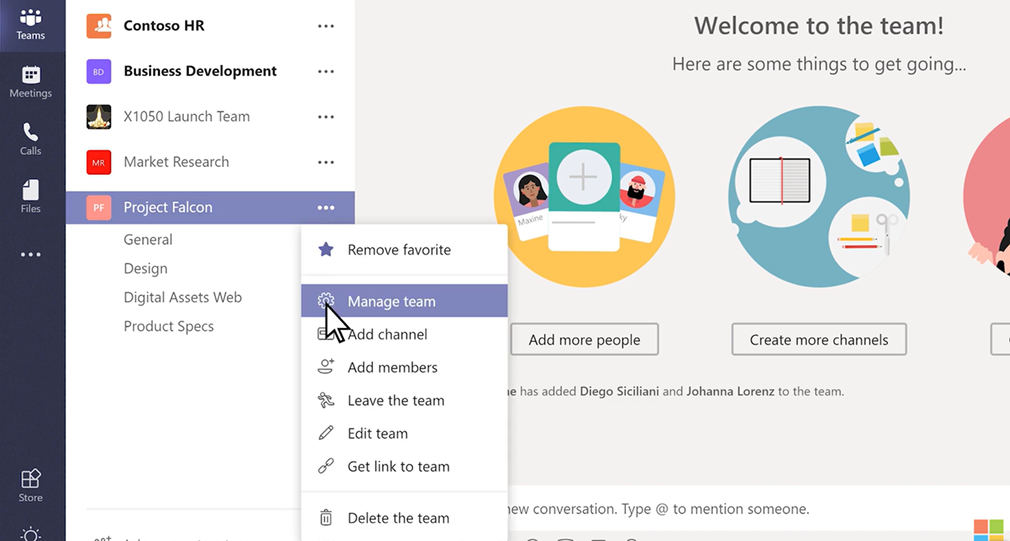The height and width of the screenshot is (541, 1010).
Task: Show more apps ellipsis in left rail
Action: click(x=31, y=254)
